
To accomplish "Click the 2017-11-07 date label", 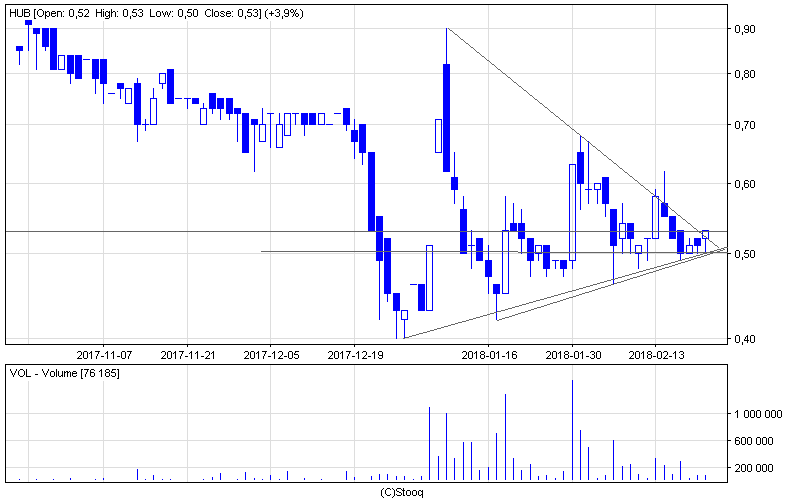I will [x=104, y=355].
